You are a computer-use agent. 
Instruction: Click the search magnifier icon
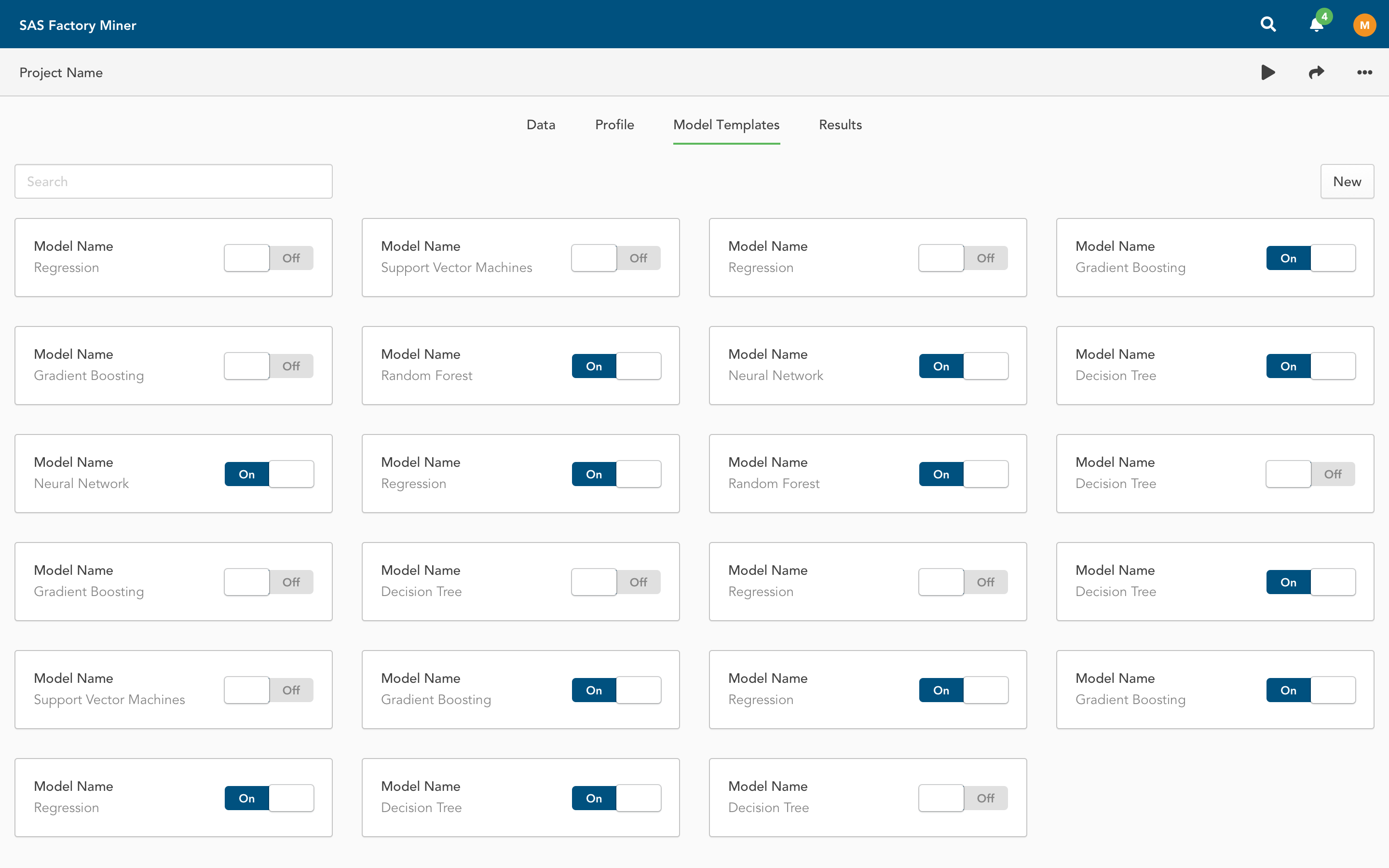[x=1268, y=24]
